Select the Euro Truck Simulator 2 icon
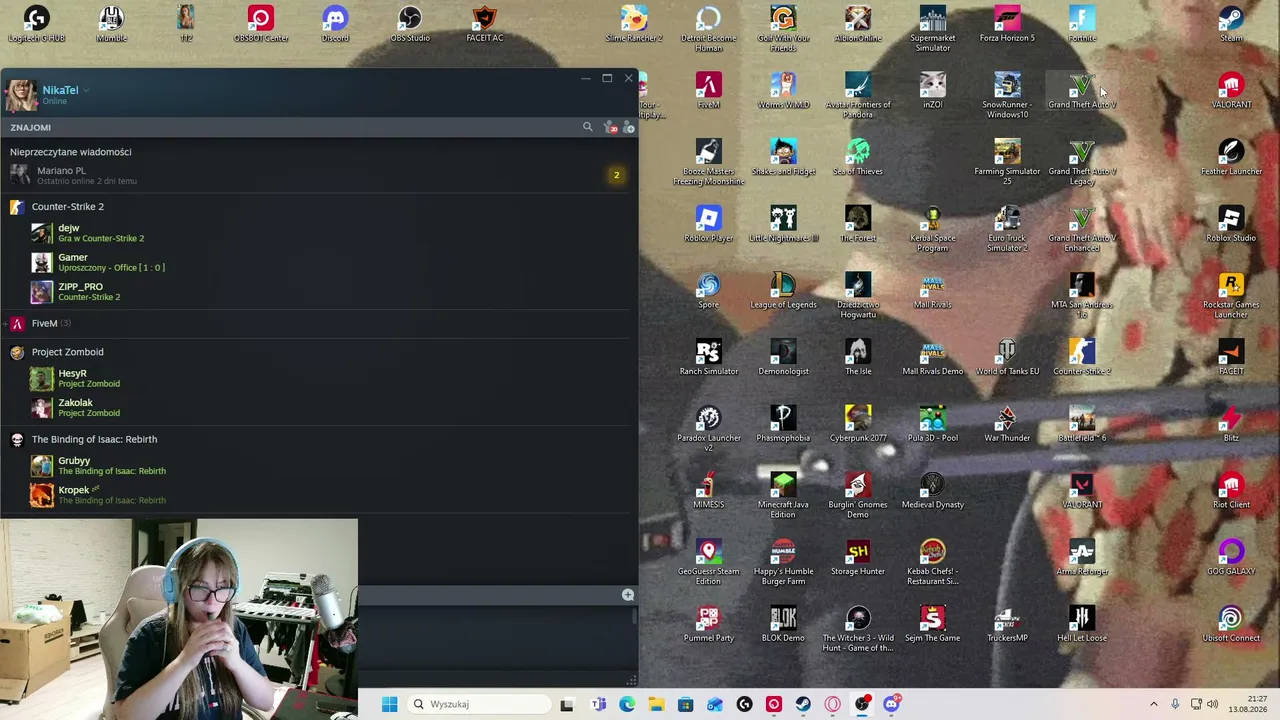The image size is (1280, 720). (x=1007, y=230)
